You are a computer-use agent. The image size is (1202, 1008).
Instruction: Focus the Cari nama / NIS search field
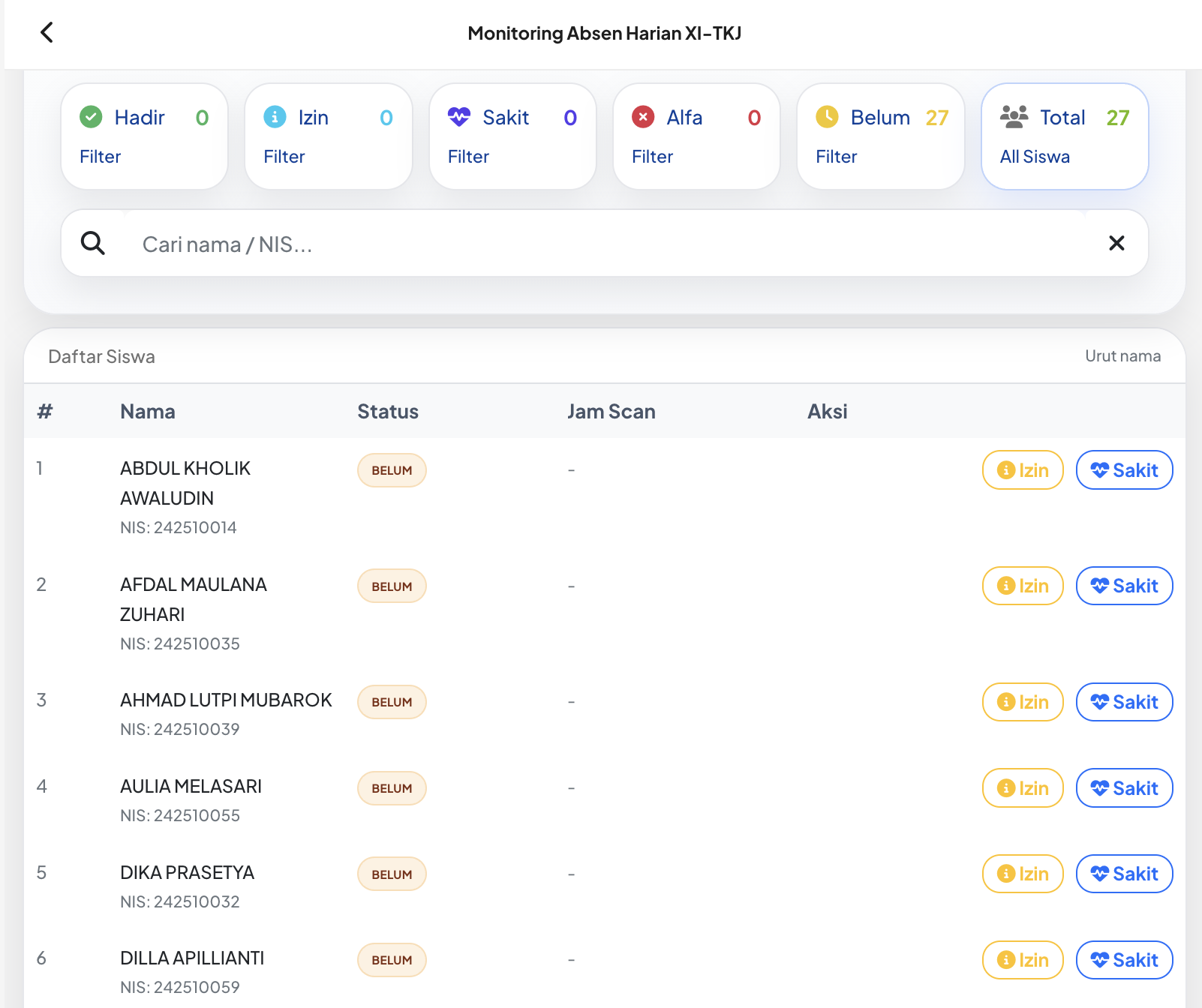tap(600, 244)
